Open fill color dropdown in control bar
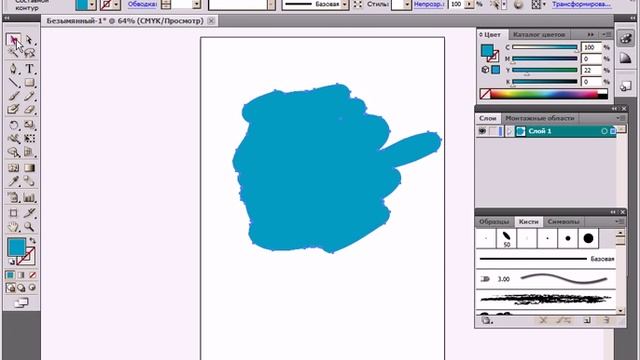 tap(92, 4)
